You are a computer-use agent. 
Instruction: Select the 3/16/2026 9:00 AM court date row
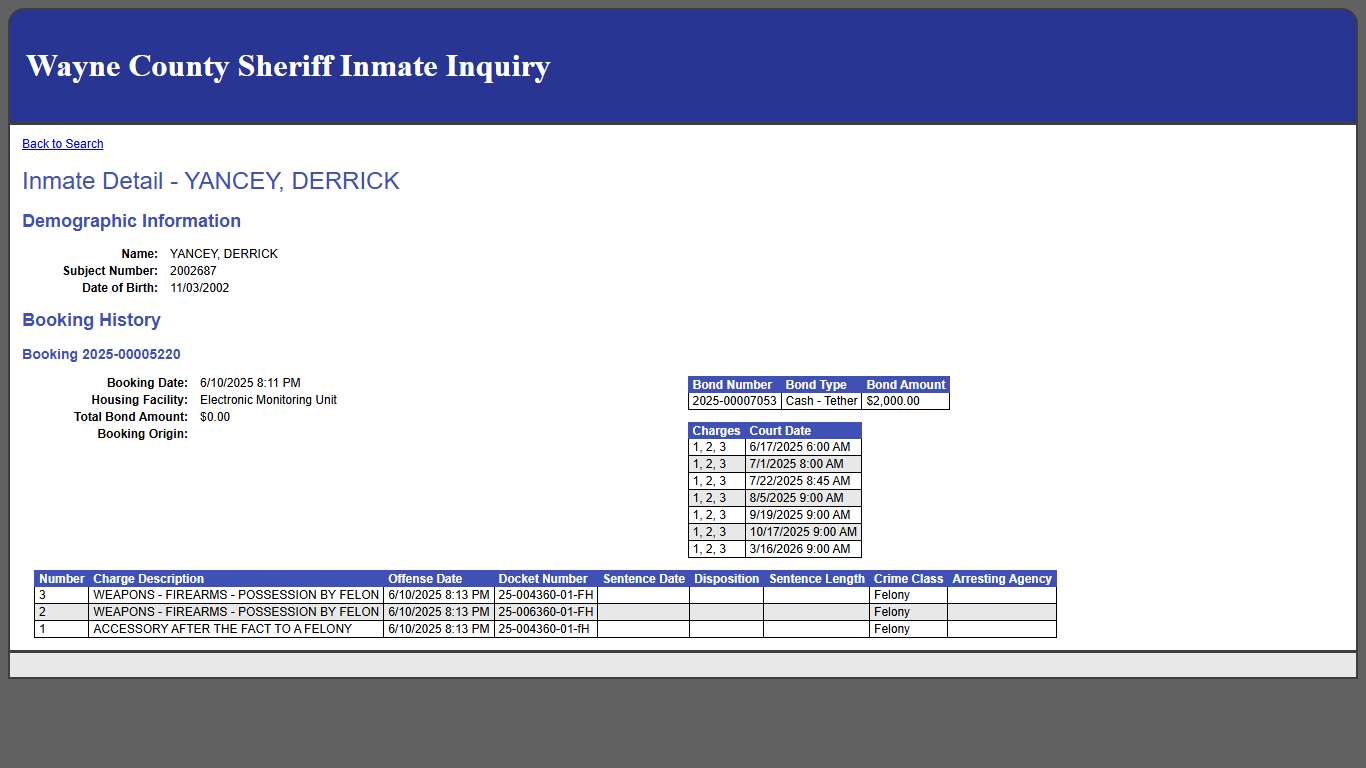802,549
